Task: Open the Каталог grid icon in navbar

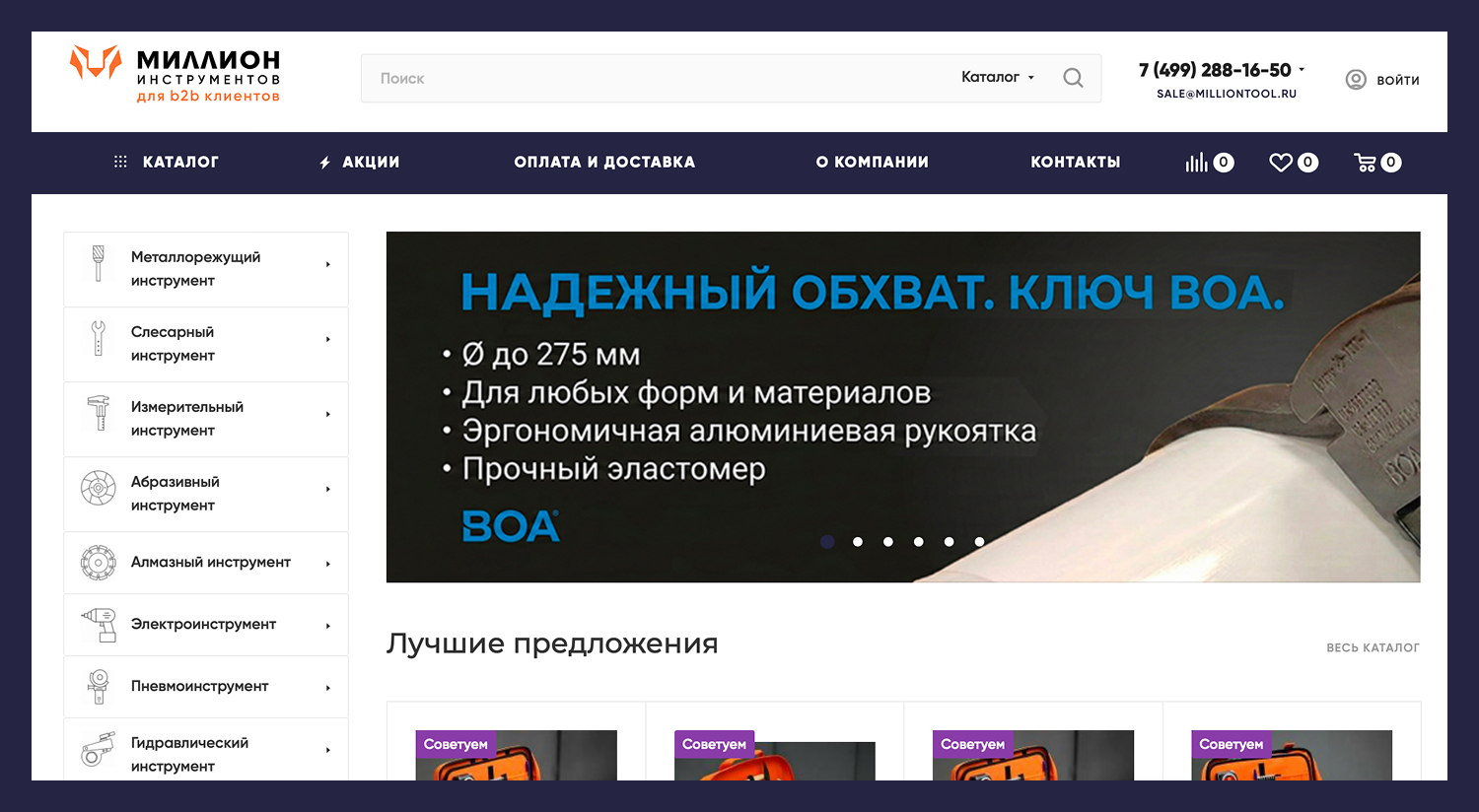Action: pyautogui.click(x=120, y=162)
